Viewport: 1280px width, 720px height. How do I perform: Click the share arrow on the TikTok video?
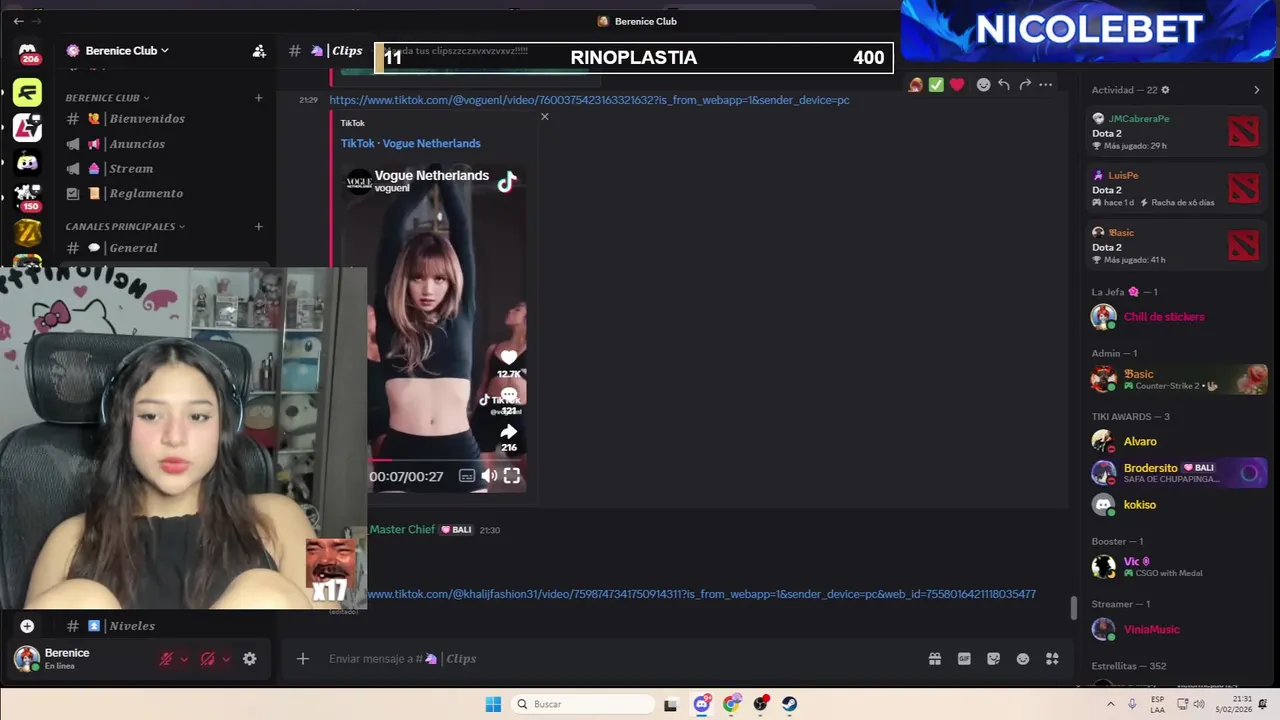[x=509, y=431]
